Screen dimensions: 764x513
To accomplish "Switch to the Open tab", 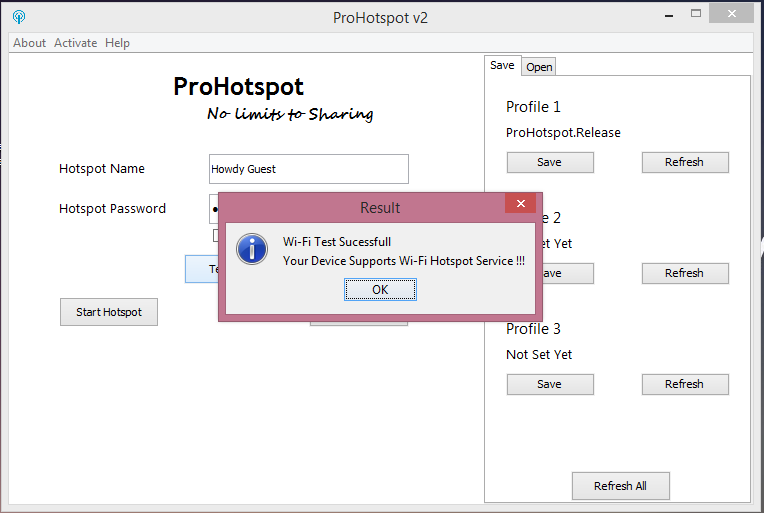I will [x=539, y=67].
